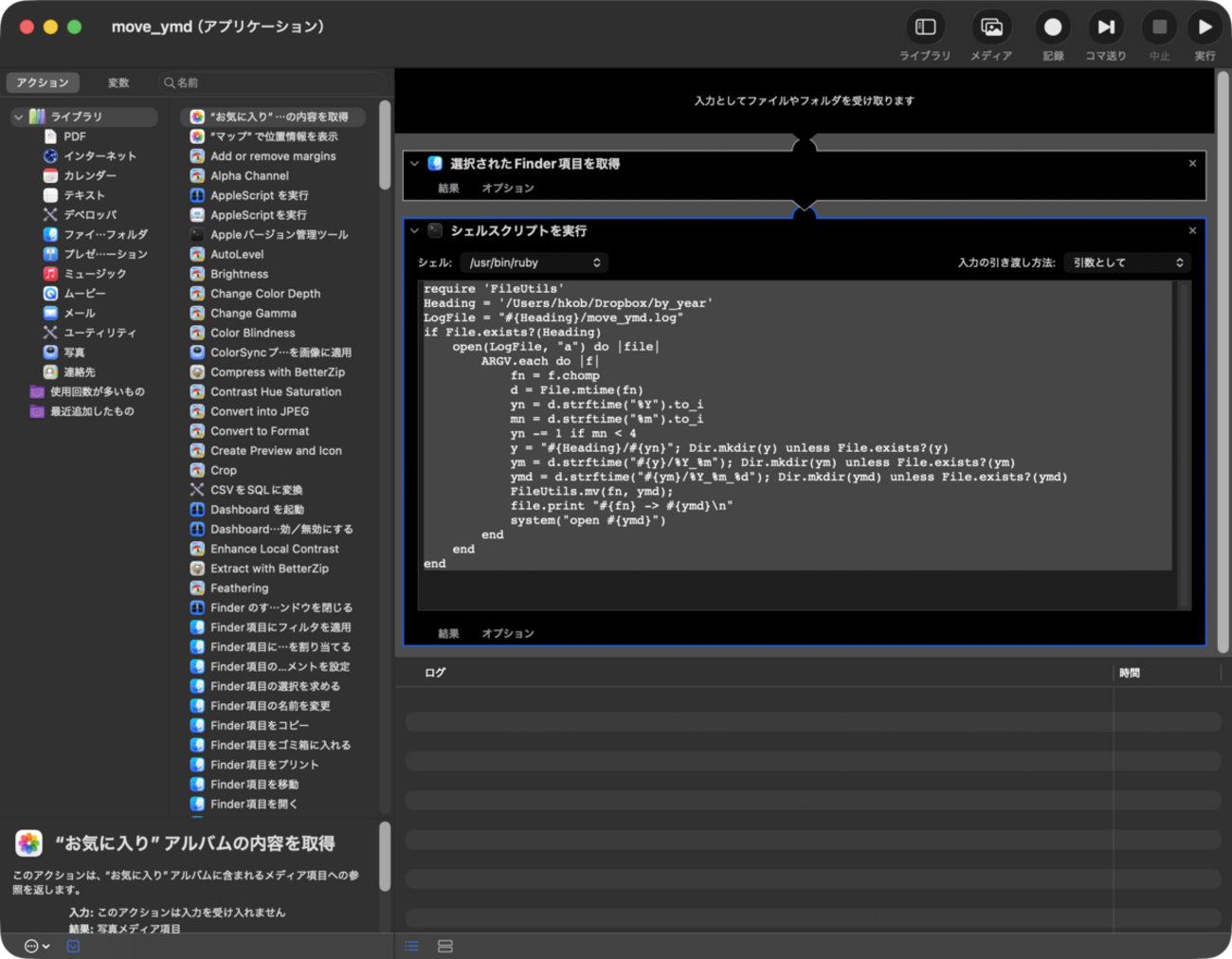This screenshot has height=959, width=1232.
Task: Switch to the 変数 tab
Action: coord(118,82)
